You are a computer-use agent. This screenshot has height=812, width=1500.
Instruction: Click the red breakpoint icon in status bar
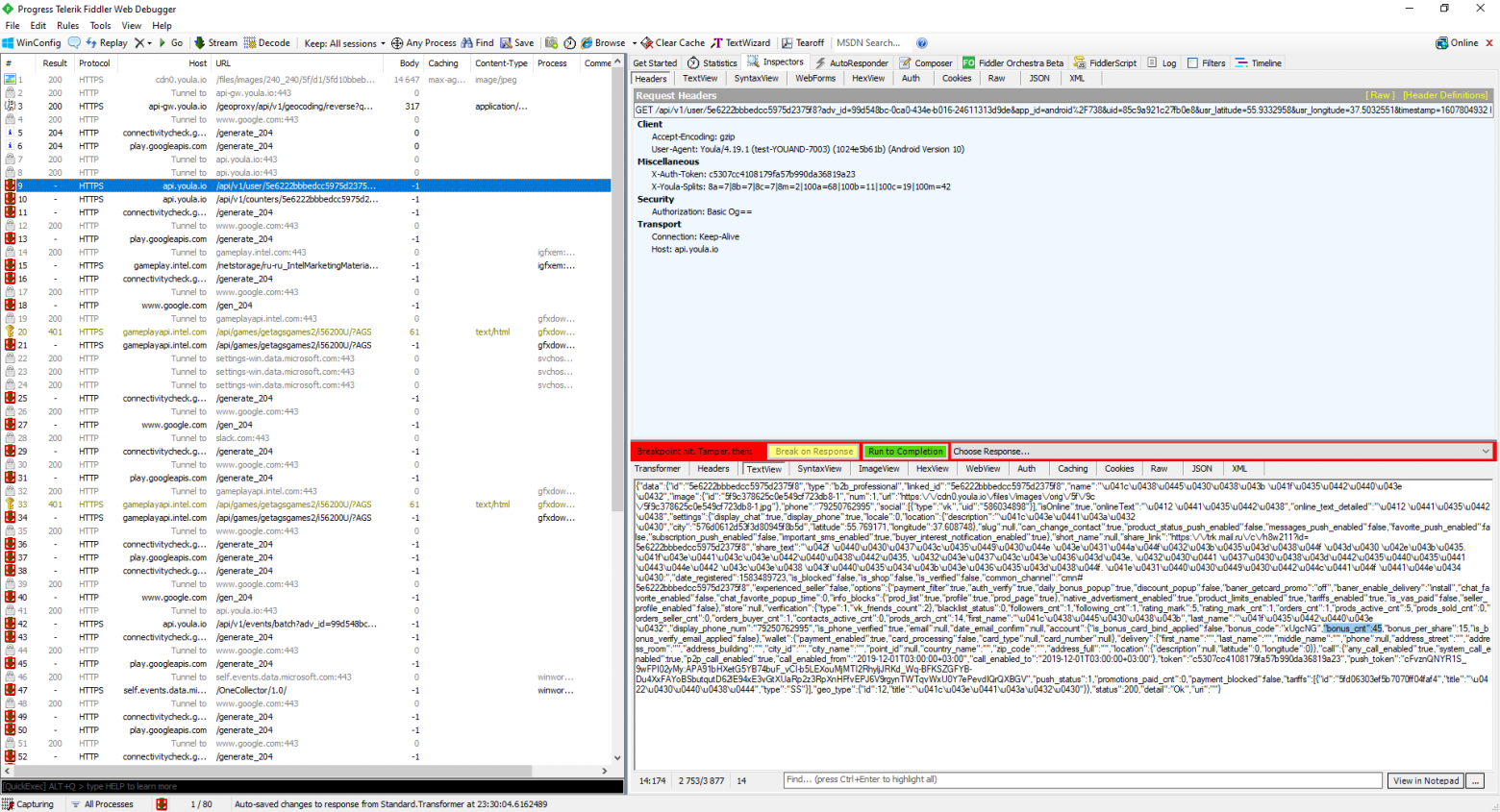coord(162,804)
